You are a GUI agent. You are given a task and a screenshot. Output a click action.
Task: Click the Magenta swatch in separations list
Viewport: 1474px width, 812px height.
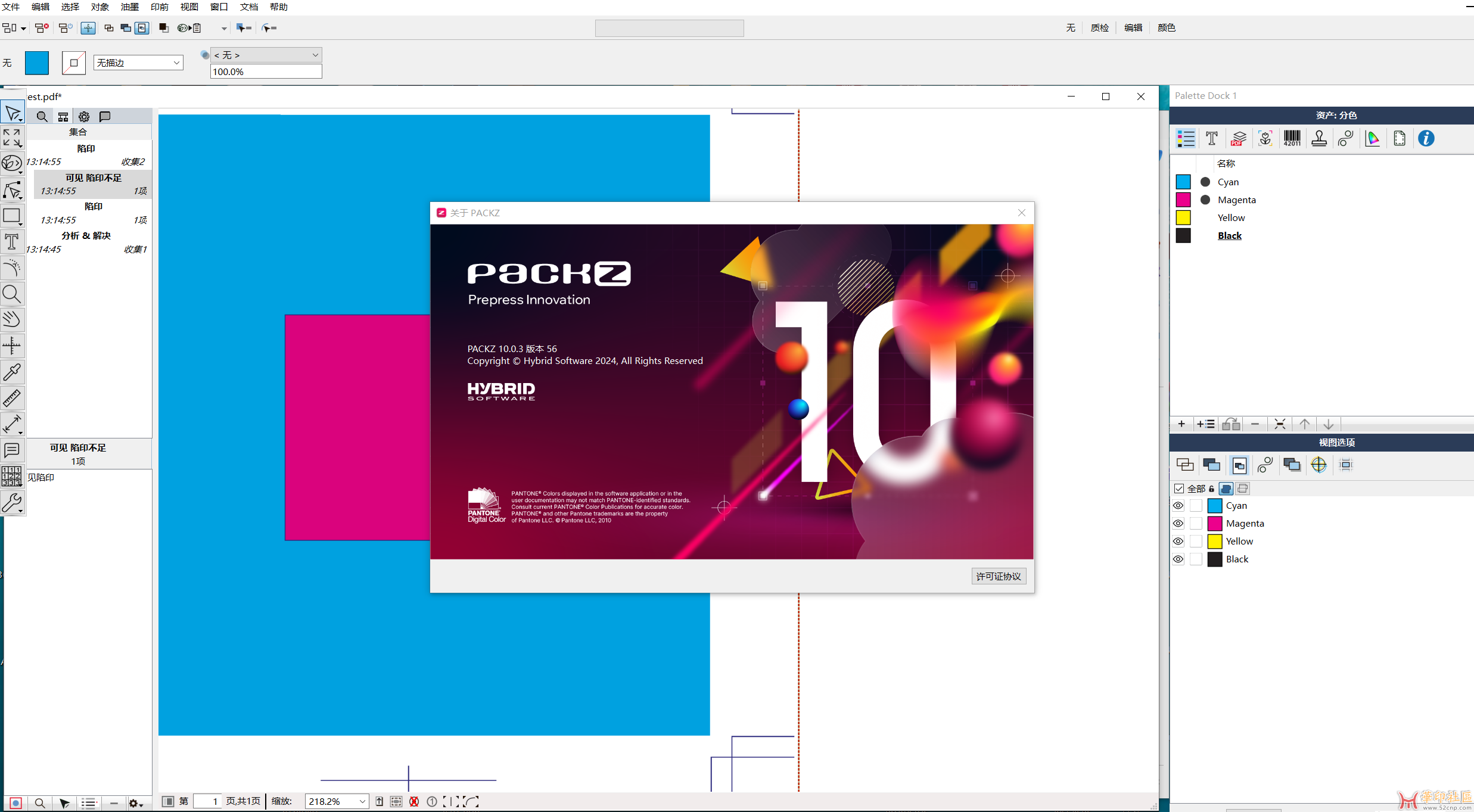pos(1183,200)
